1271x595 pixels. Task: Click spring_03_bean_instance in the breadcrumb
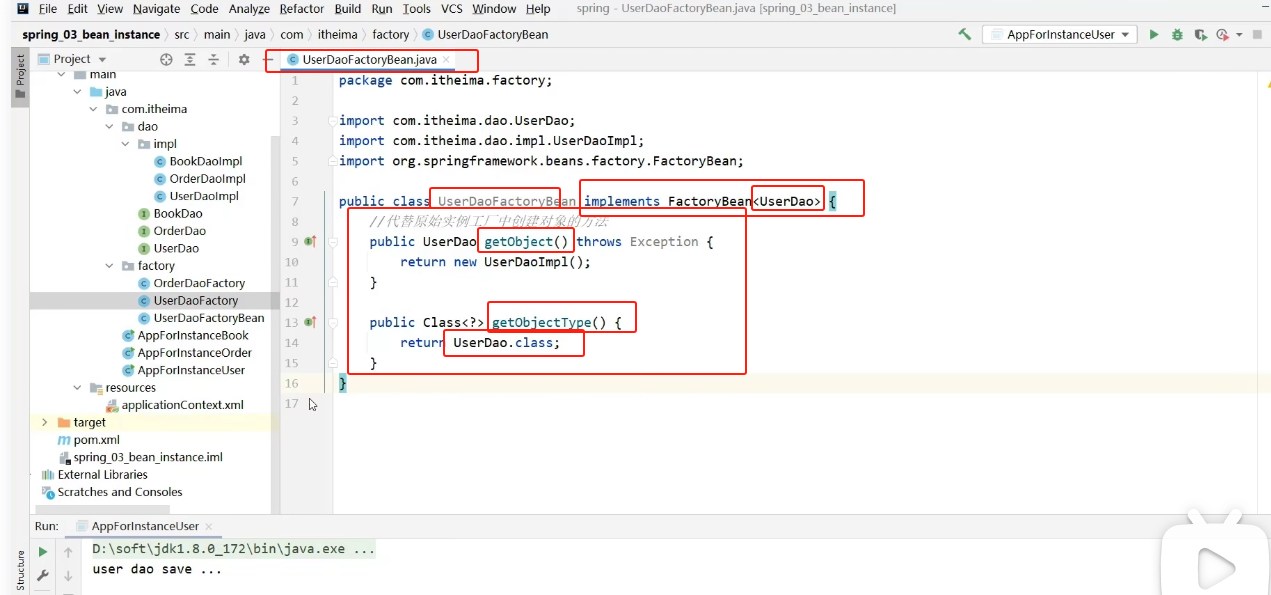coord(91,34)
